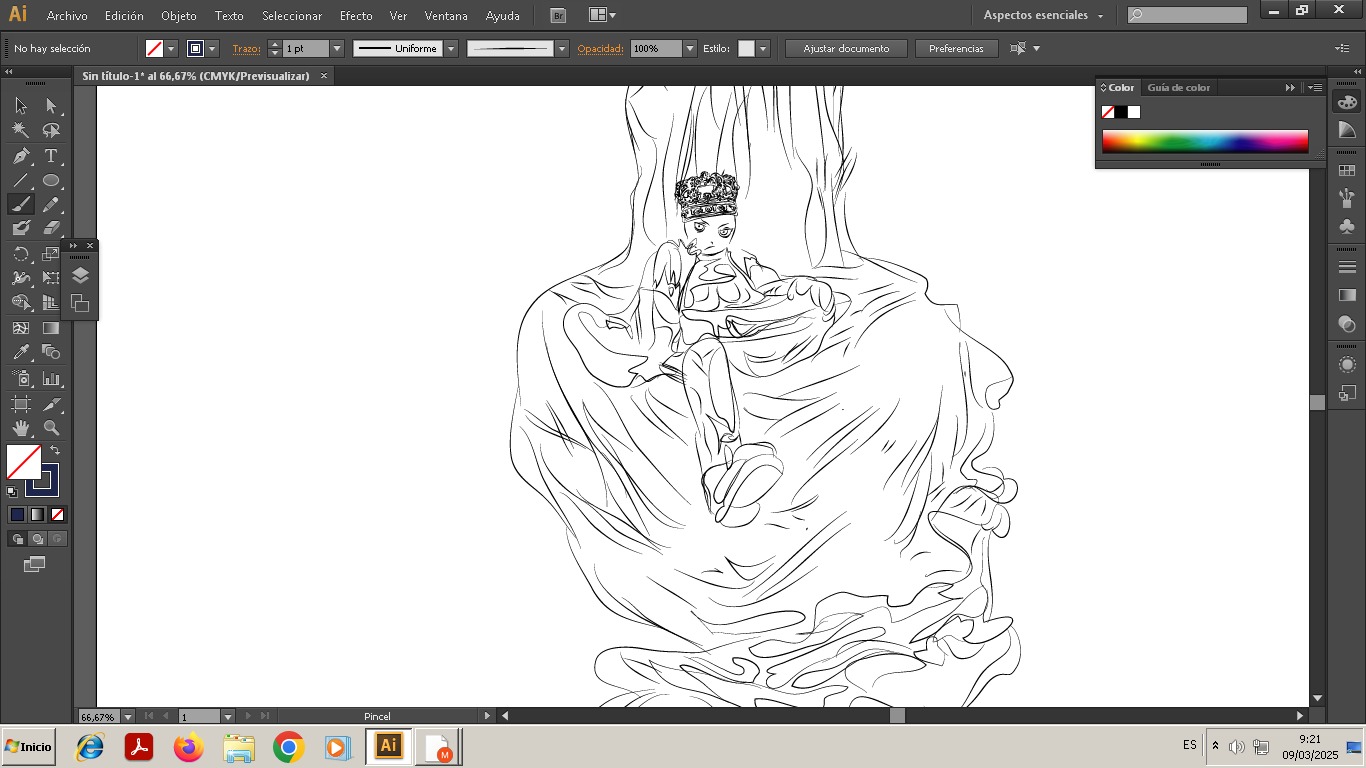Screen dimensions: 1366x768
Task: Open Estilo graphic style dropdown
Action: [763, 48]
